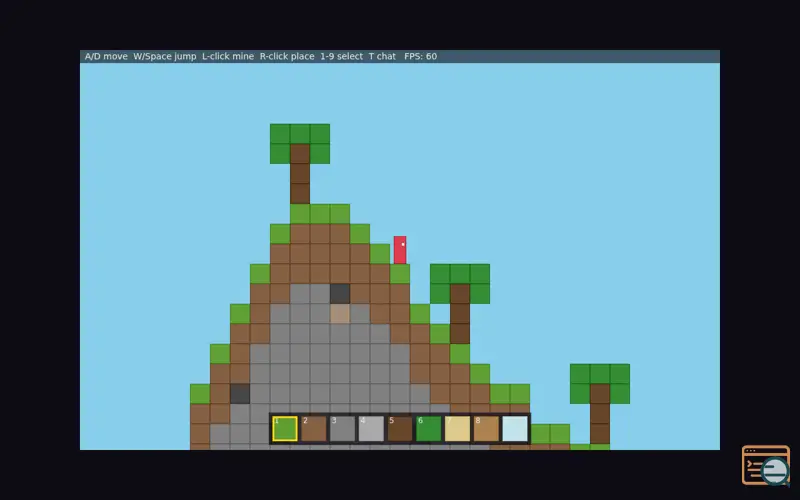
Task: Select hotbar slot 8 tan plank block
Action: coord(486,429)
